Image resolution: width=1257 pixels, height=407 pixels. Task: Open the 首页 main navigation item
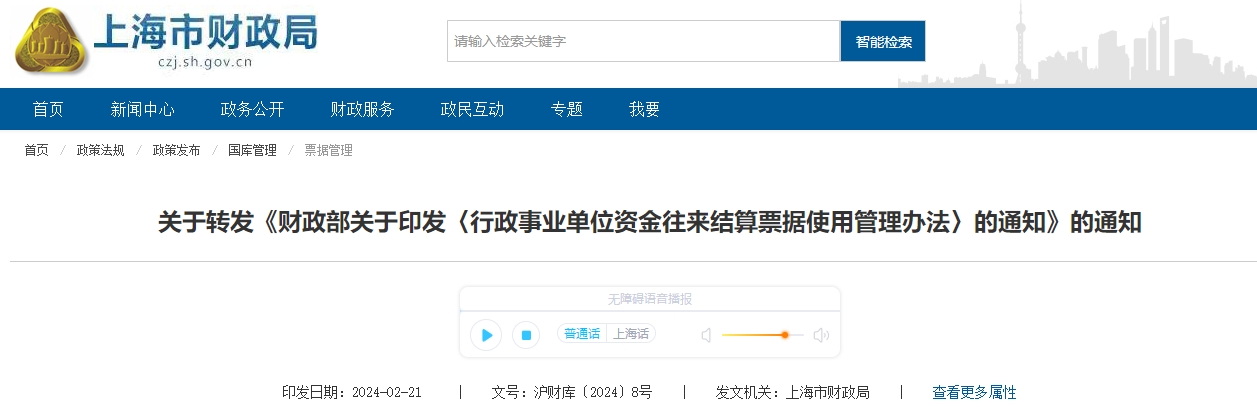point(48,109)
